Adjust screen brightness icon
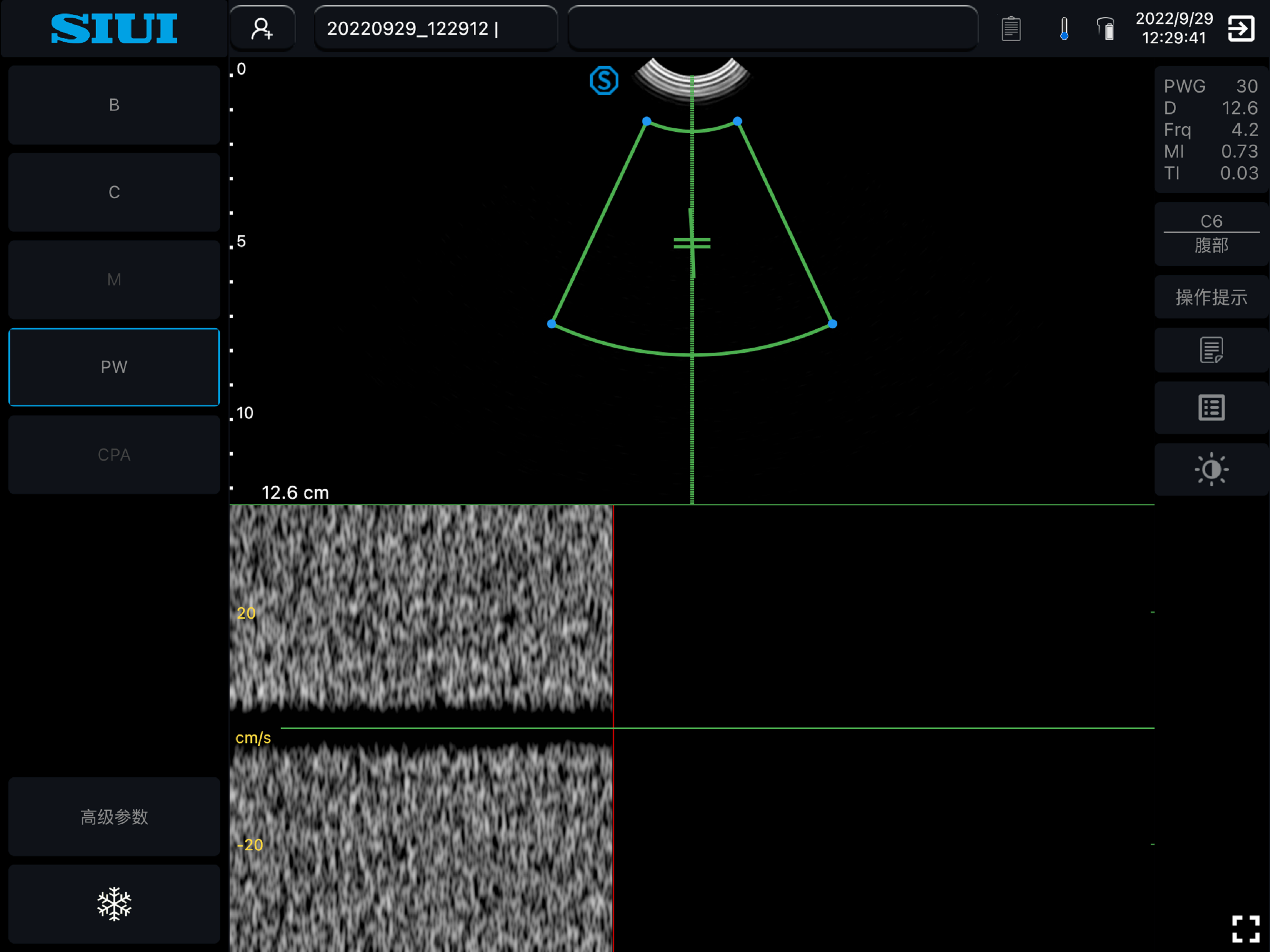The image size is (1270, 952). coord(1211,469)
